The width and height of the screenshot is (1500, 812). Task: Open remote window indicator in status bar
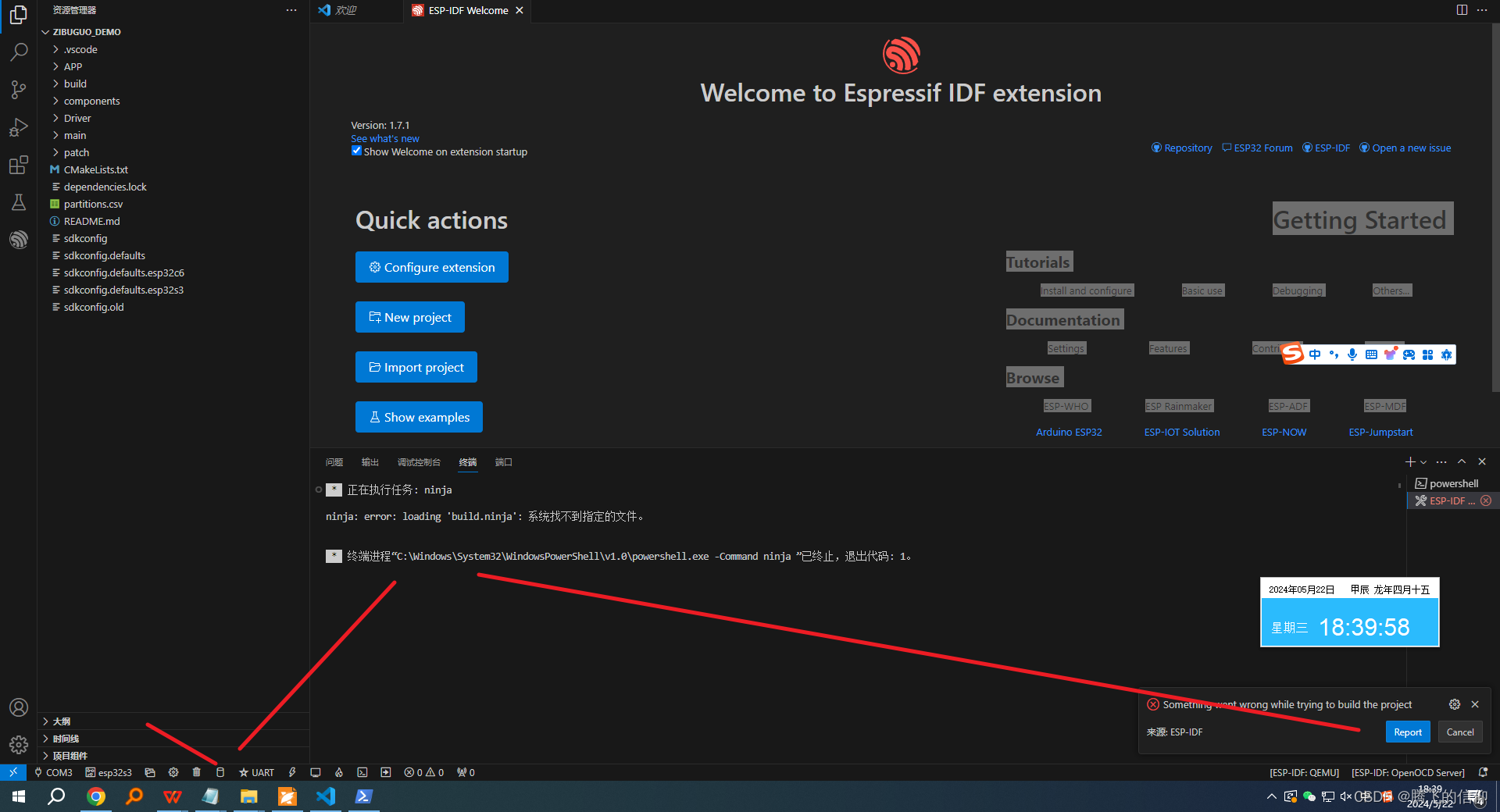coord(13,772)
